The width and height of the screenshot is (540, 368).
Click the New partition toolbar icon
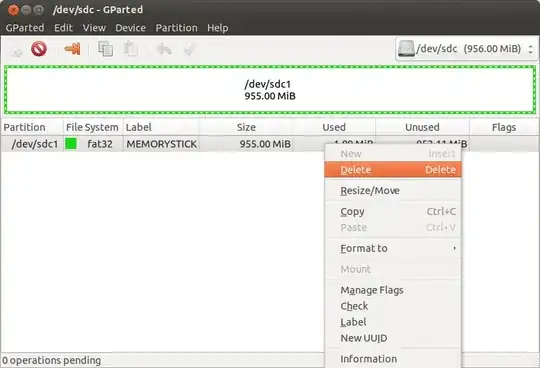tap(18, 51)
